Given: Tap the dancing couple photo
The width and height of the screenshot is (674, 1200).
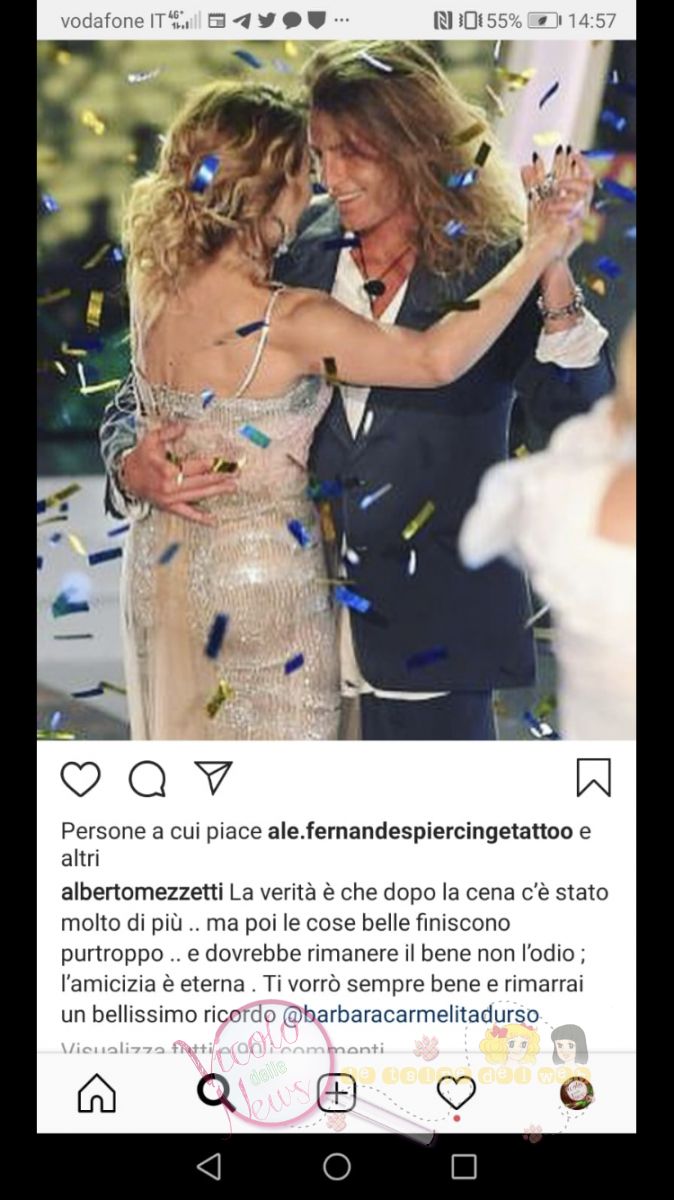Looking at the screenshot, I should tap(336, 390).
